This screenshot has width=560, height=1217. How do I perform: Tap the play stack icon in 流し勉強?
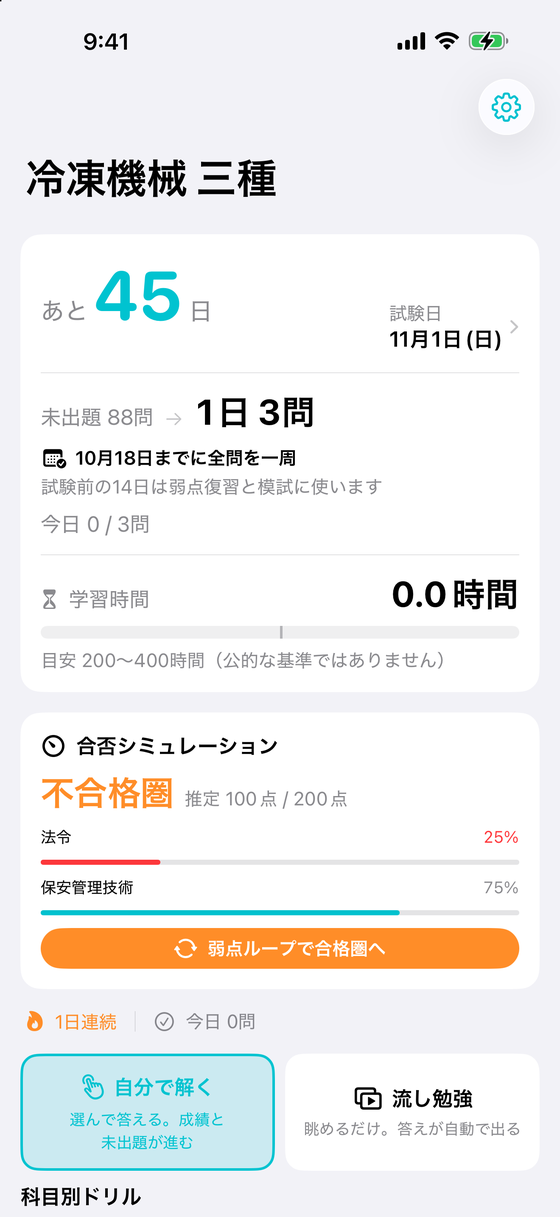tap(368, 1098)
